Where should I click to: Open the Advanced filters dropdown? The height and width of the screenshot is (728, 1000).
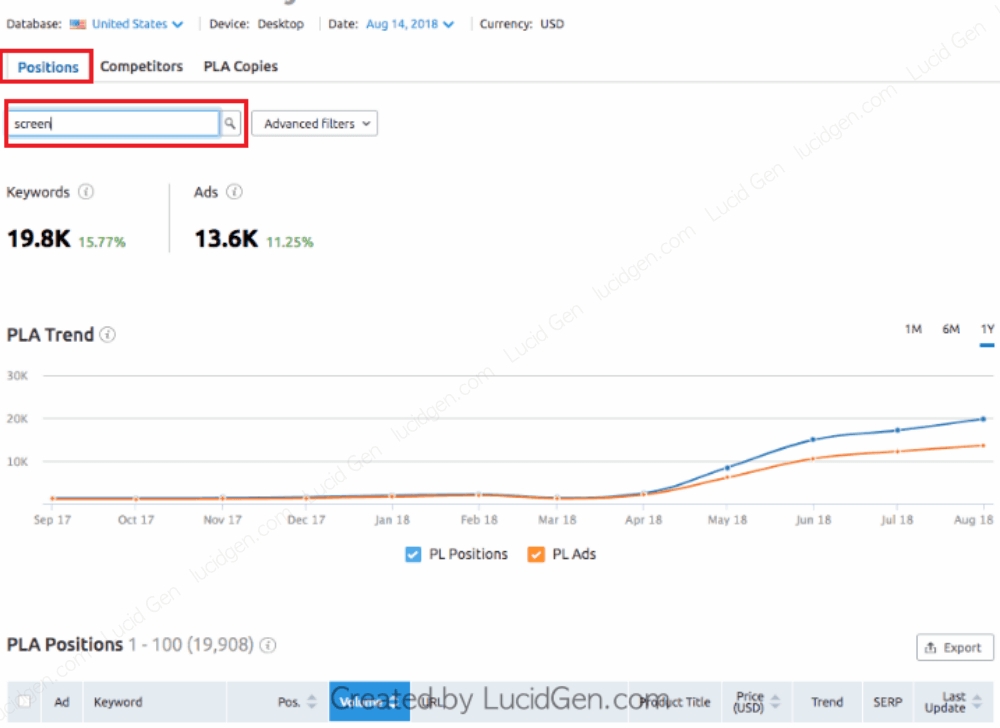(314, 124)
